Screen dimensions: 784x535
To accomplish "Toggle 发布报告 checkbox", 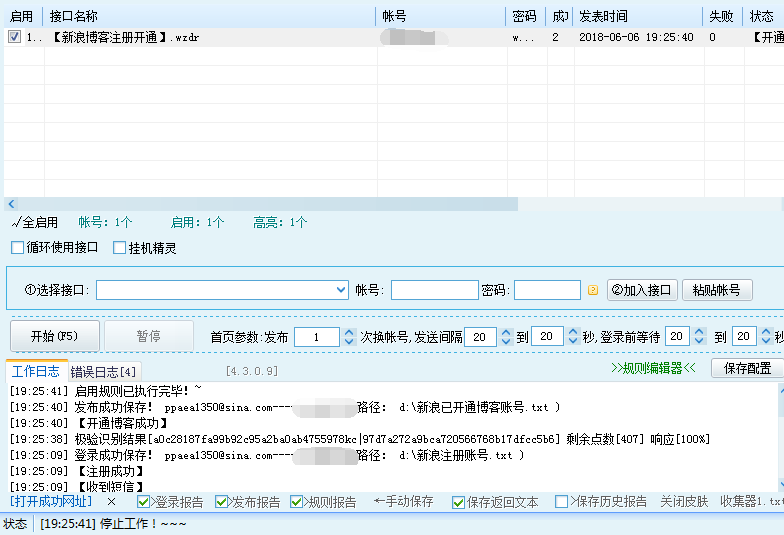I will 221,502.
